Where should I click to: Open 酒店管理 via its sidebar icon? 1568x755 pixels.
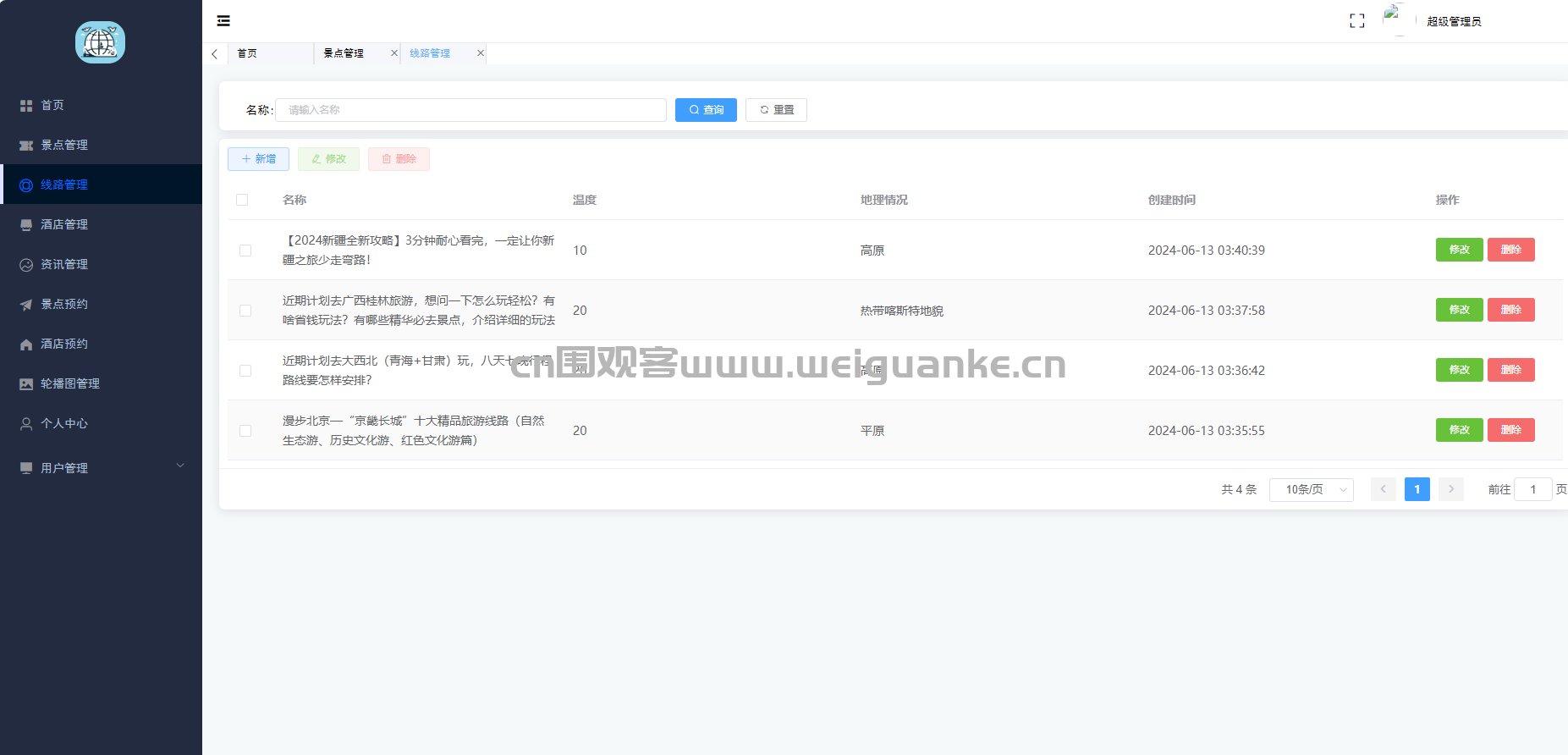coord(26,225)
